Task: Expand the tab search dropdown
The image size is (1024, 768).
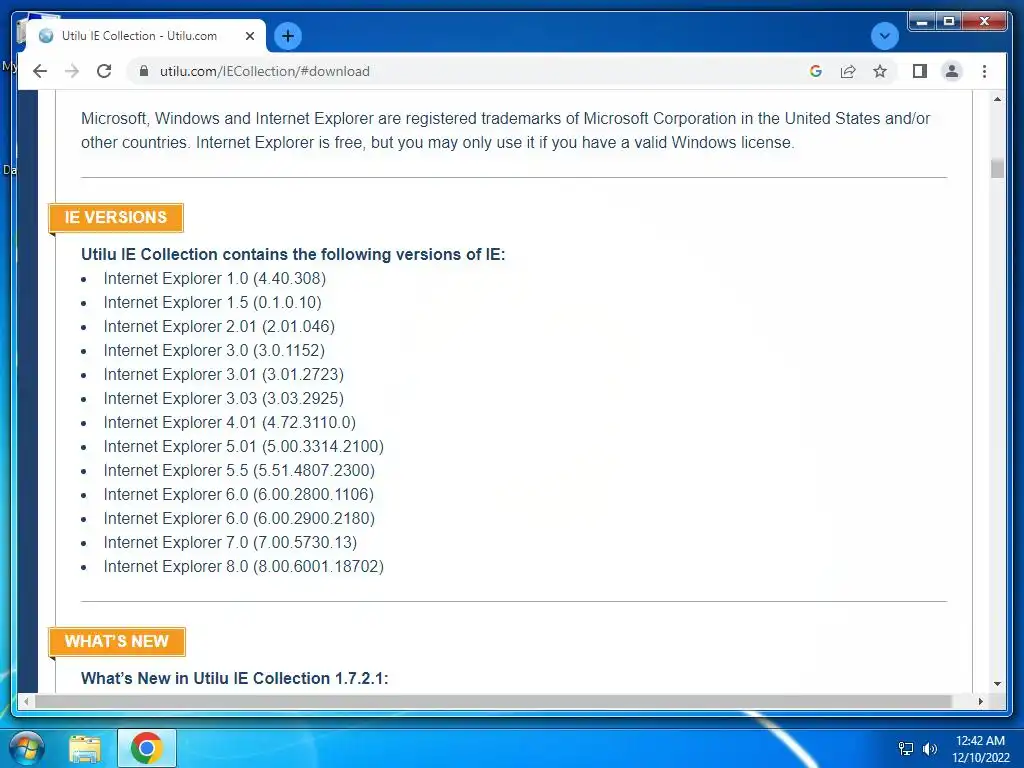Action: (884, 36)
